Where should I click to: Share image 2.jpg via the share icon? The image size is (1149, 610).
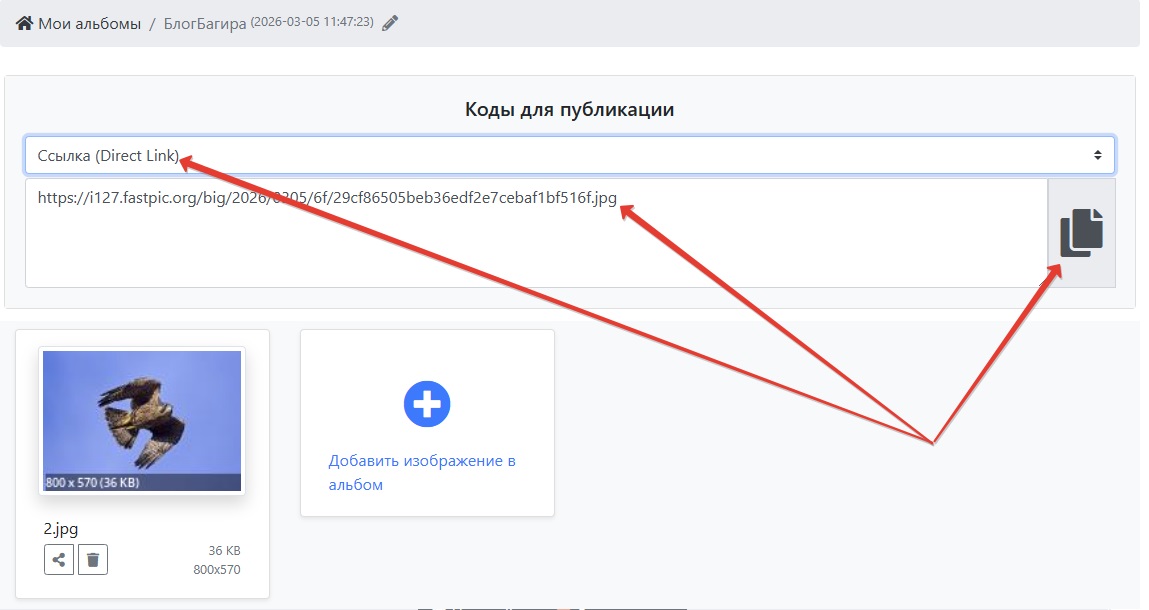tap(58, 559)
